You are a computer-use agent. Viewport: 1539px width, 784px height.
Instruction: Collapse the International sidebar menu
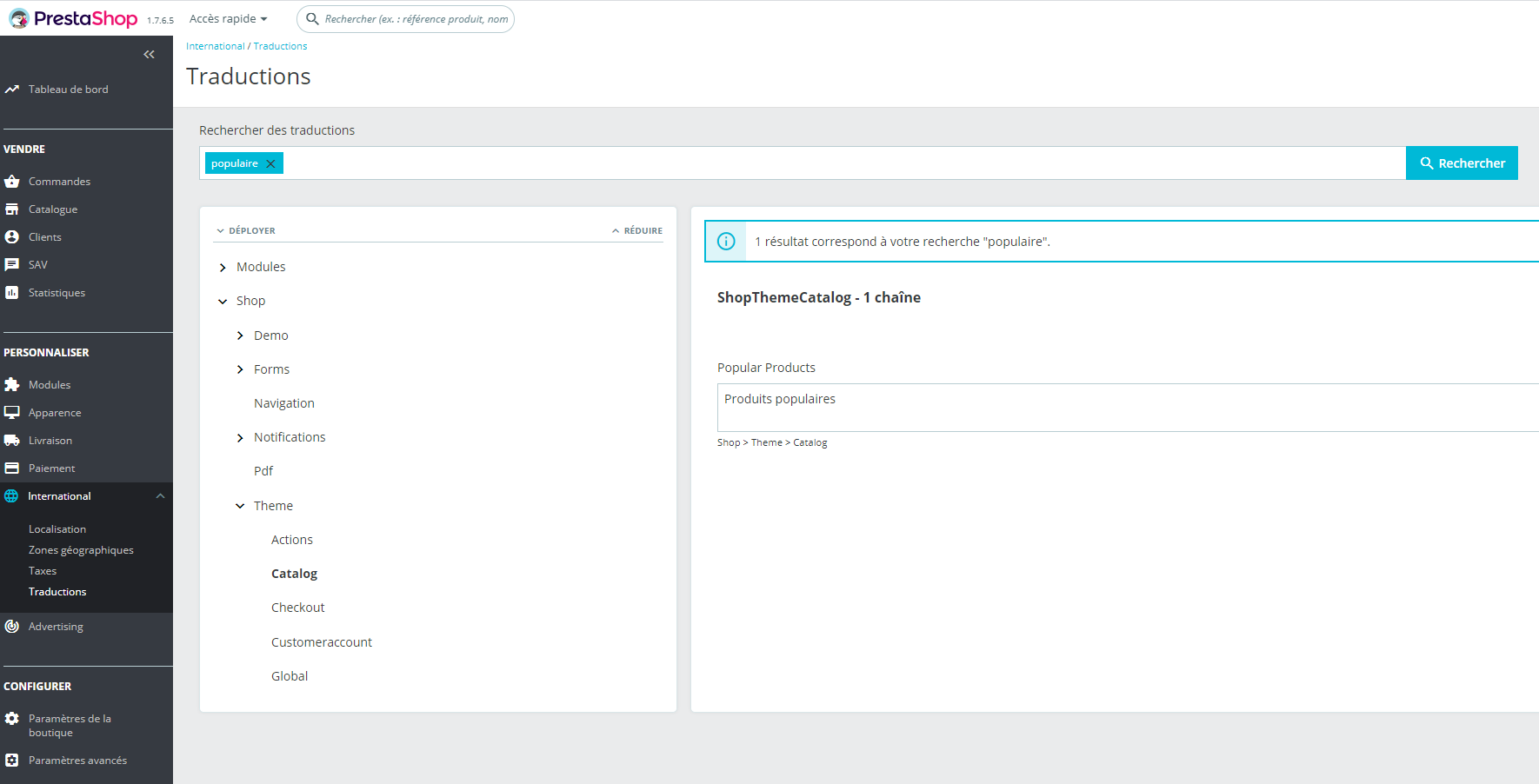tap(160, 496)
